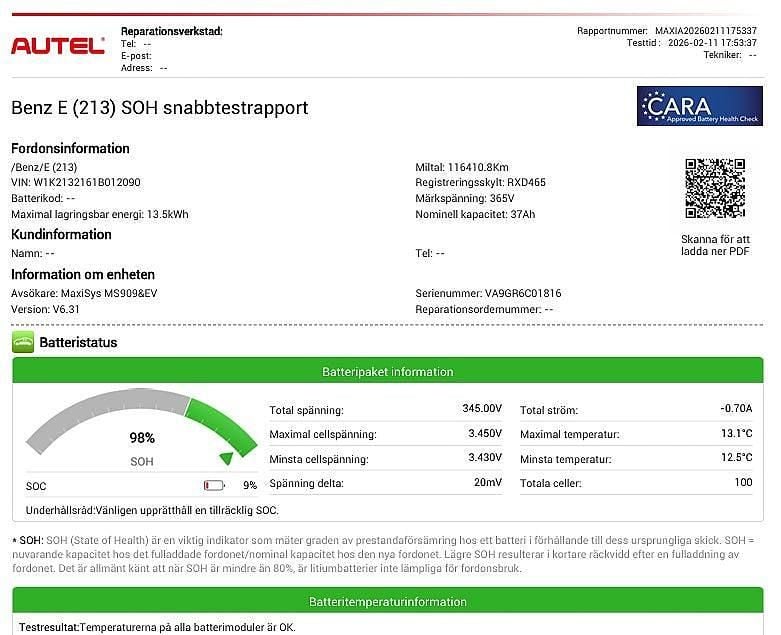Click the serial number VA9GR6C01816

[x=523, y=293]
